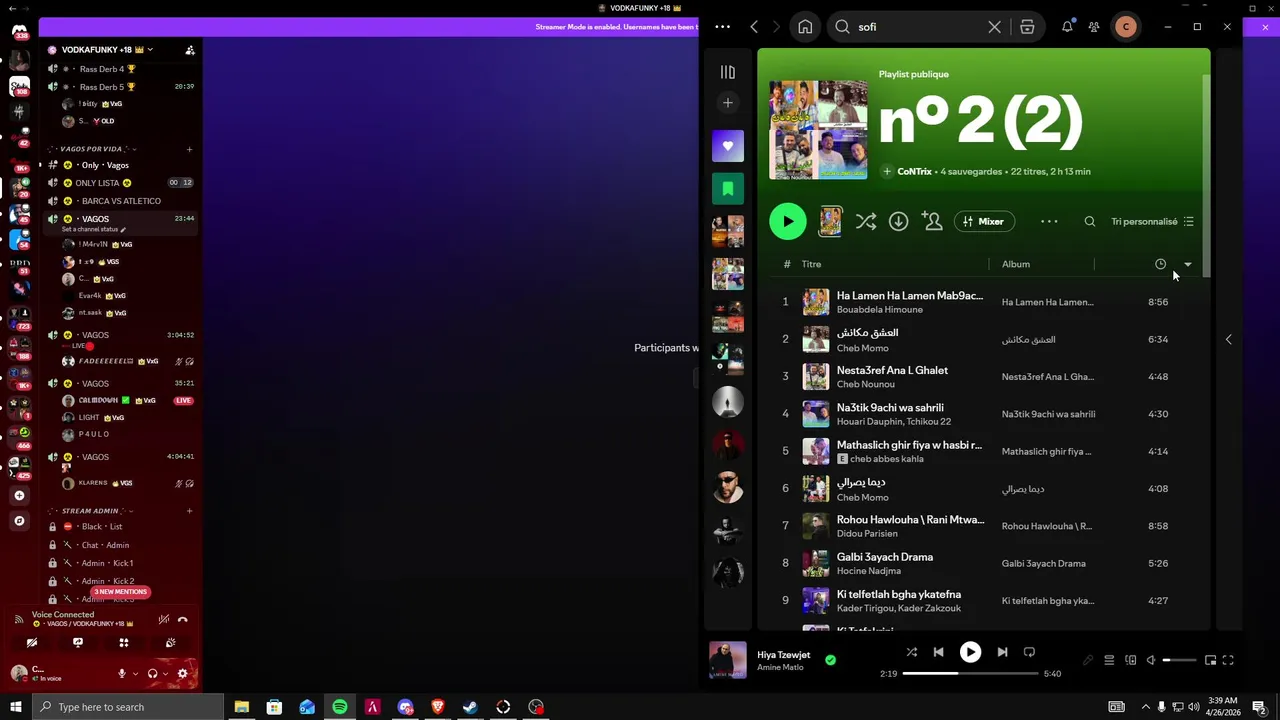Disconnect from Discord voice call
Screen dimensions: 1280x720
click(x=182, y=619)
